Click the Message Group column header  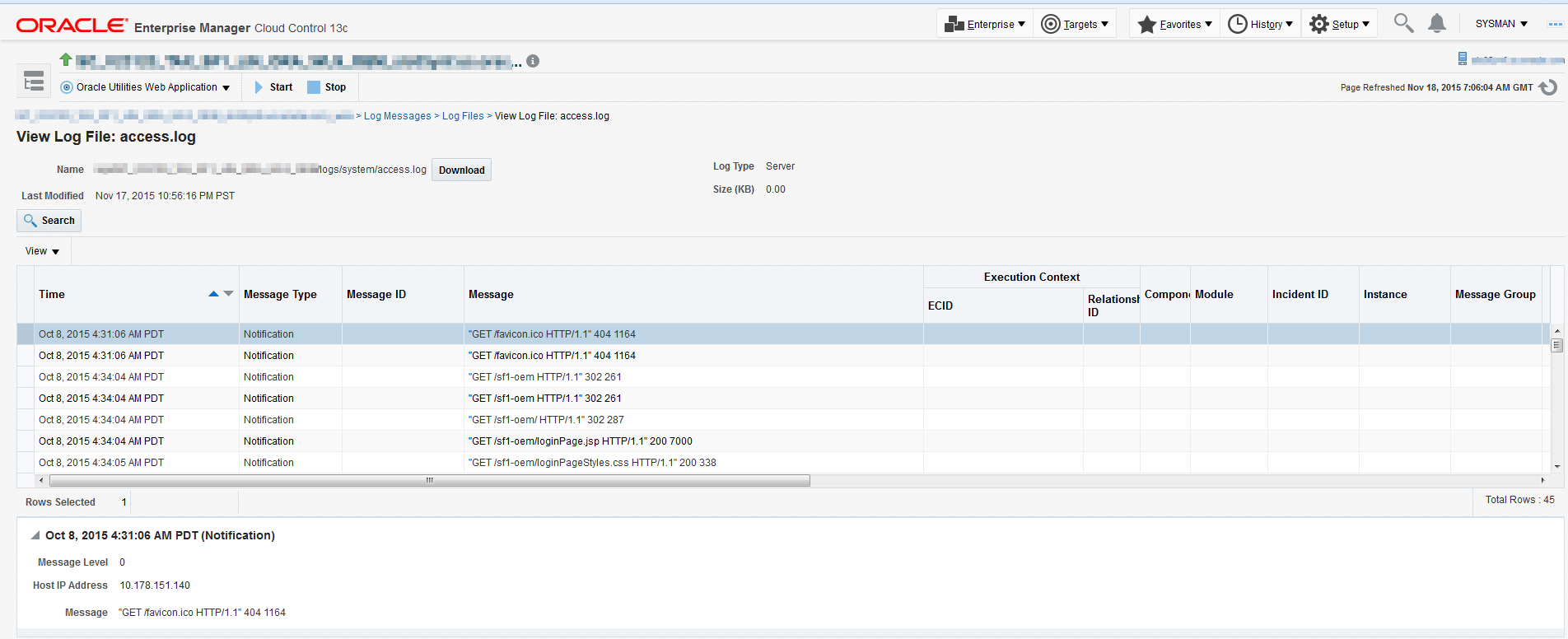(x=1495, y=294)
